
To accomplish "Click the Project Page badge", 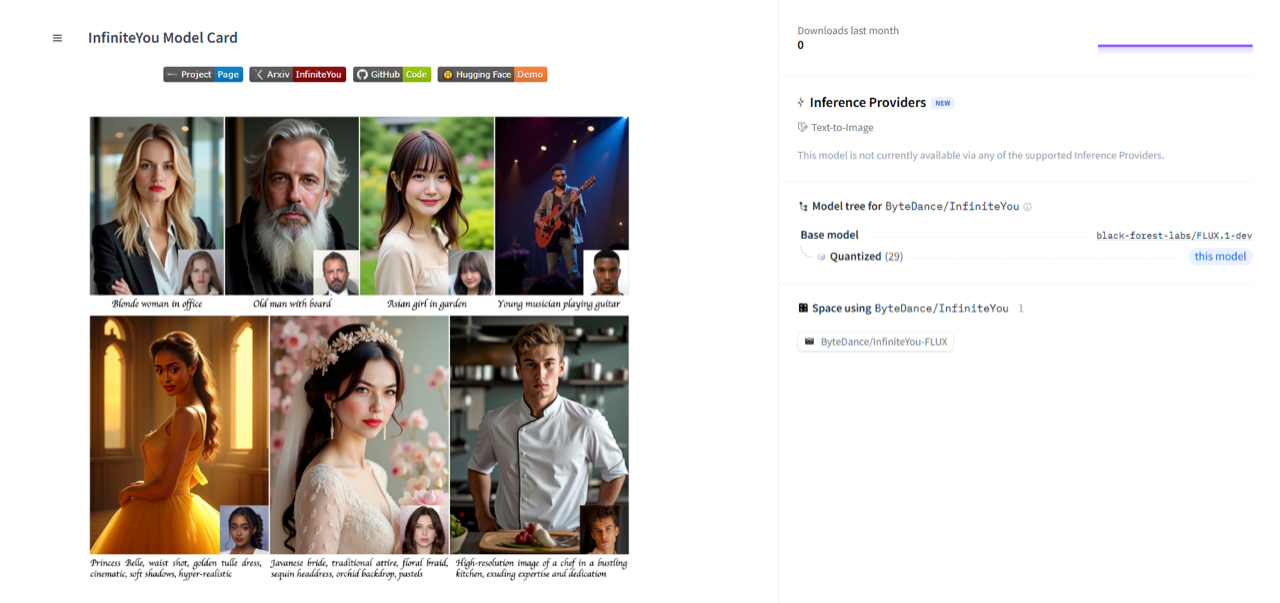I will 203,74.
